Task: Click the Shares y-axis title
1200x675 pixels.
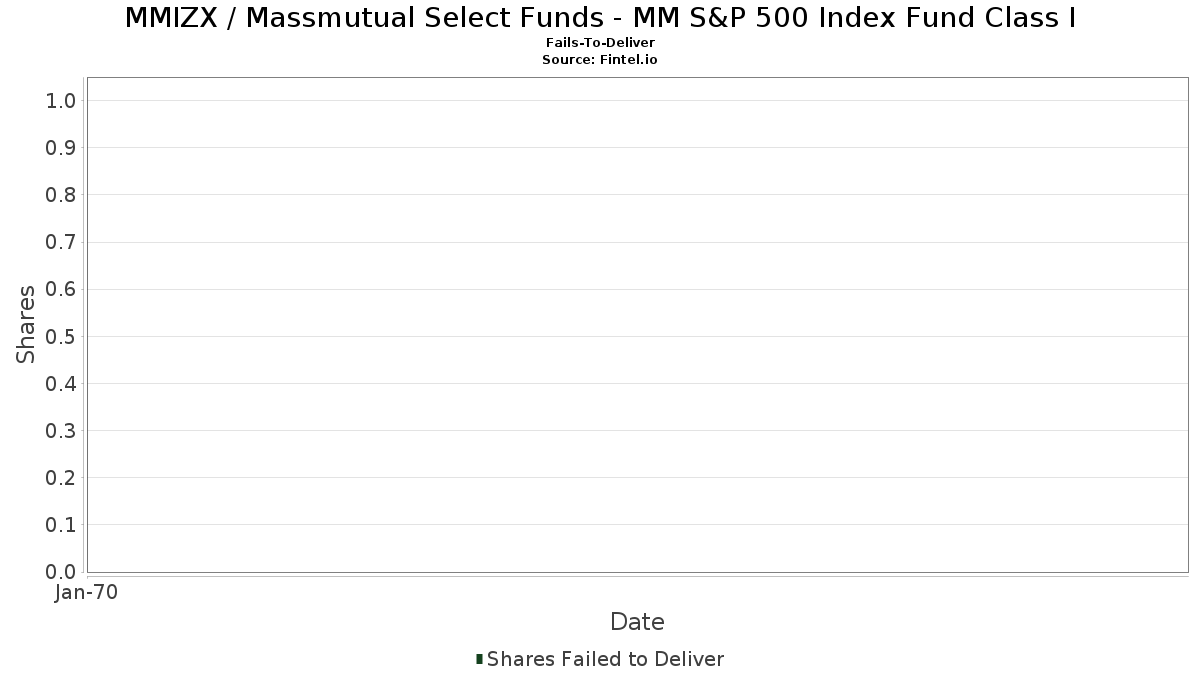Action: click(x=26, y=325)
